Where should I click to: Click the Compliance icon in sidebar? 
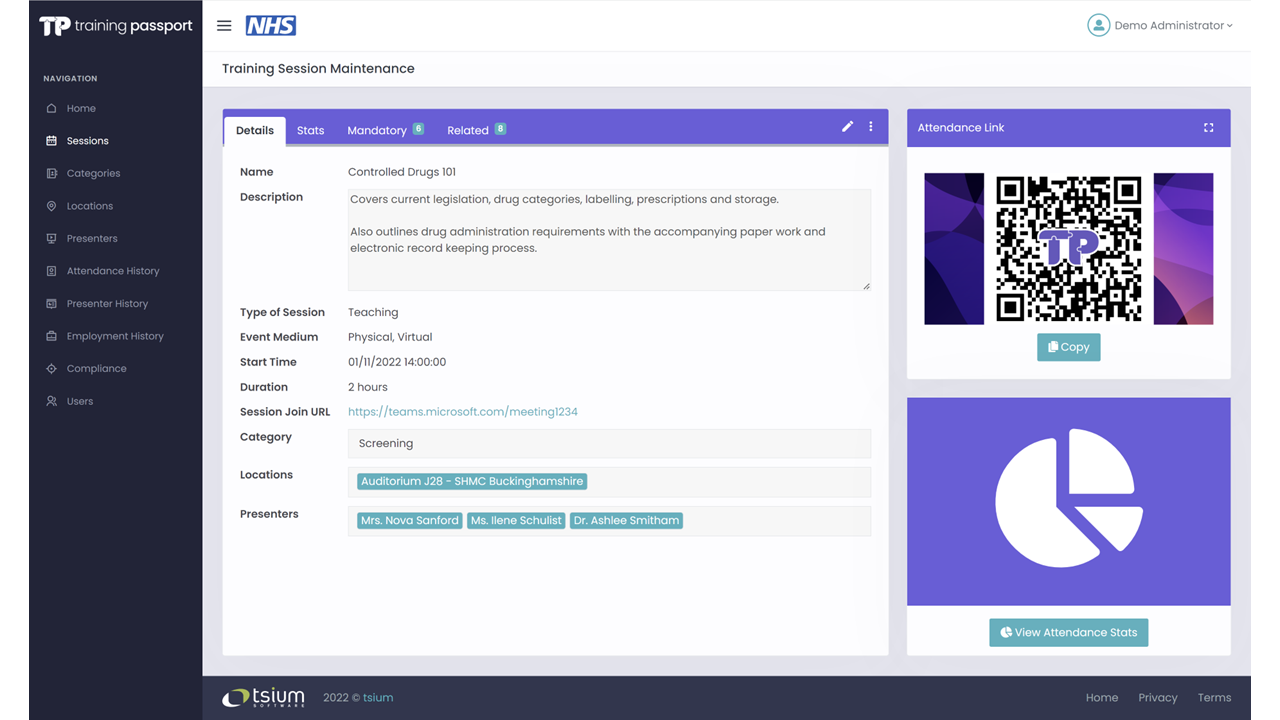pos(52,368)
